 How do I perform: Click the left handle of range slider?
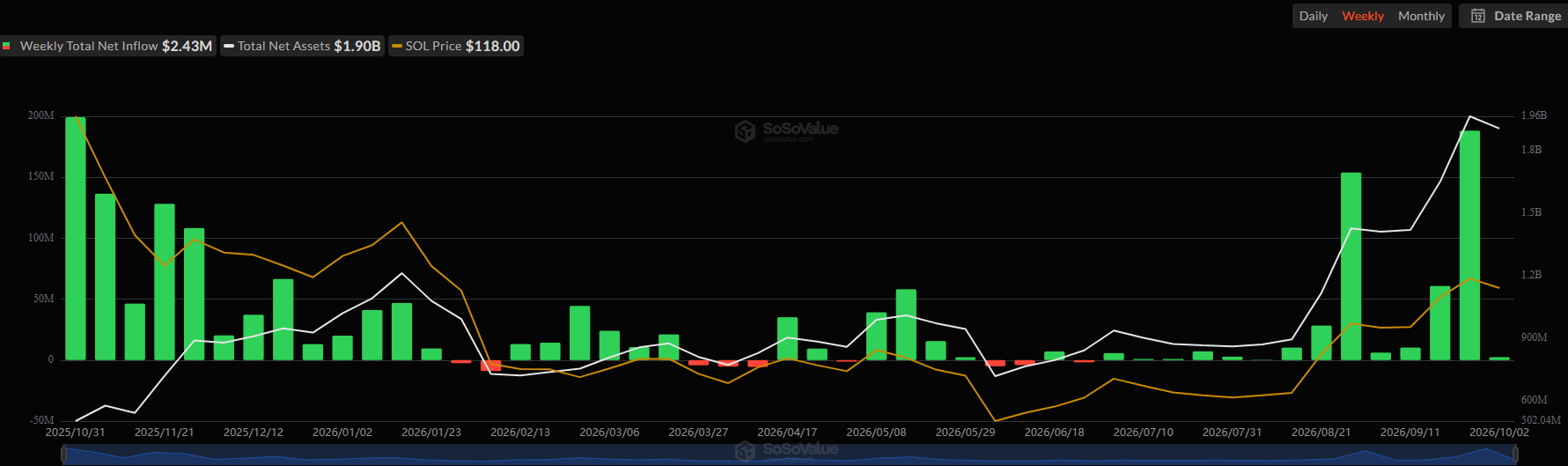pyautogui.click(x=63, y=454)
